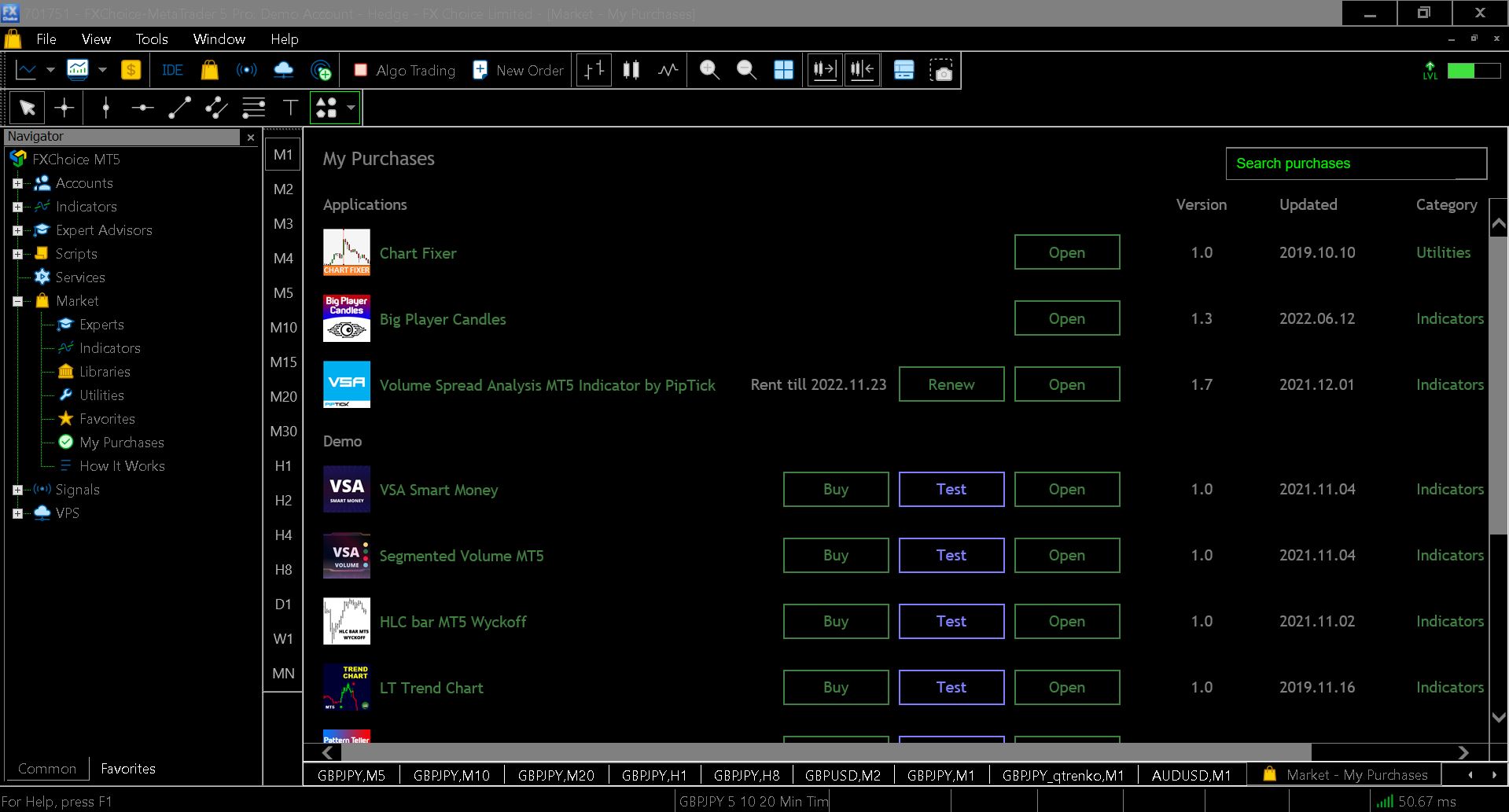Open the Chart Fixer product thumbnail

(x=347, y=252)
